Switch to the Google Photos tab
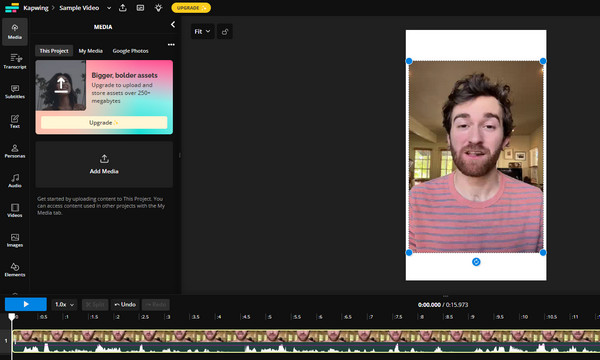600x360 pixels. (x=130, y=51)
